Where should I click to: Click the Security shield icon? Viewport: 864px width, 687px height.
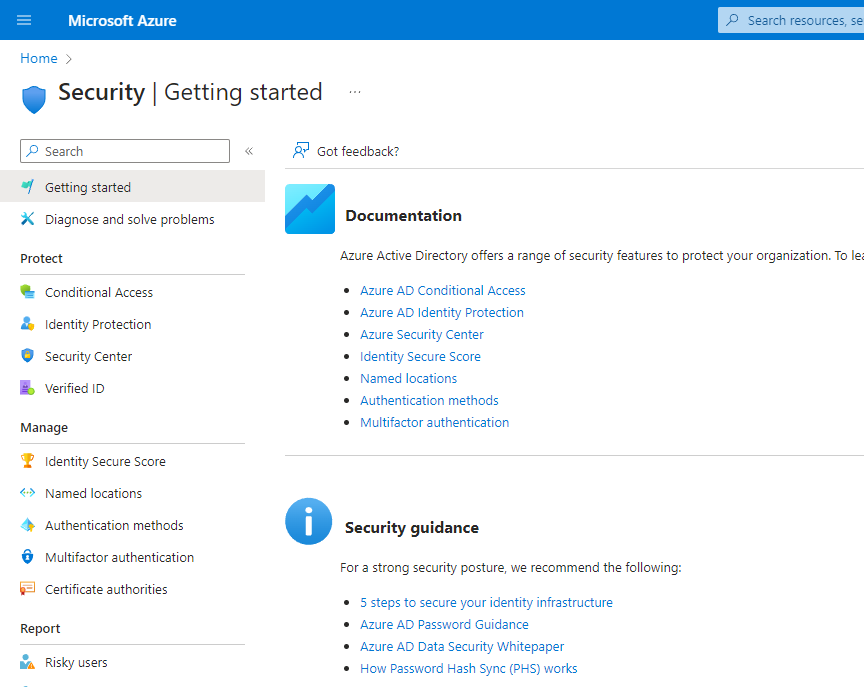point(34,100)
